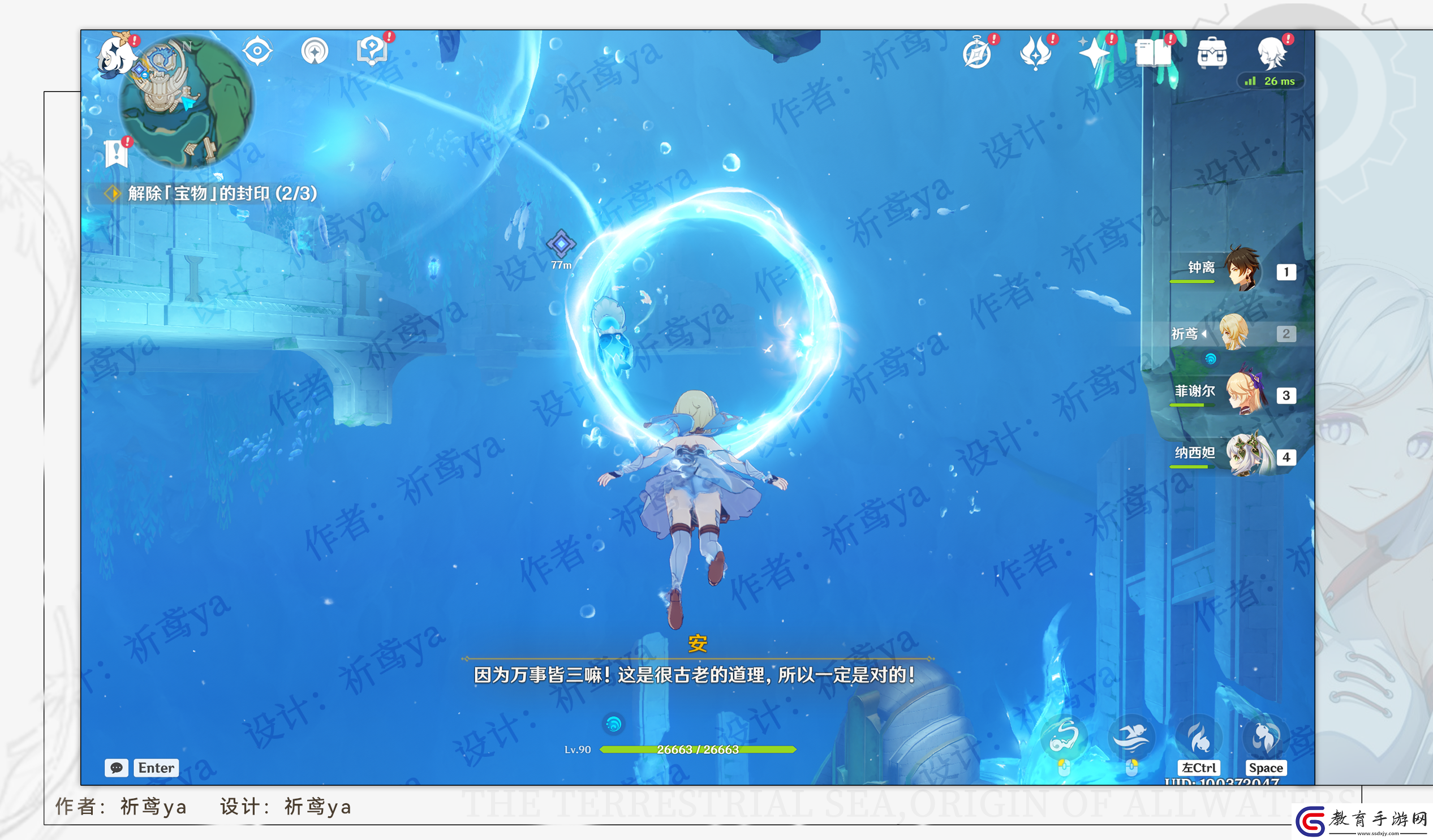Click the Enter chat key button

tap(156, 768)
